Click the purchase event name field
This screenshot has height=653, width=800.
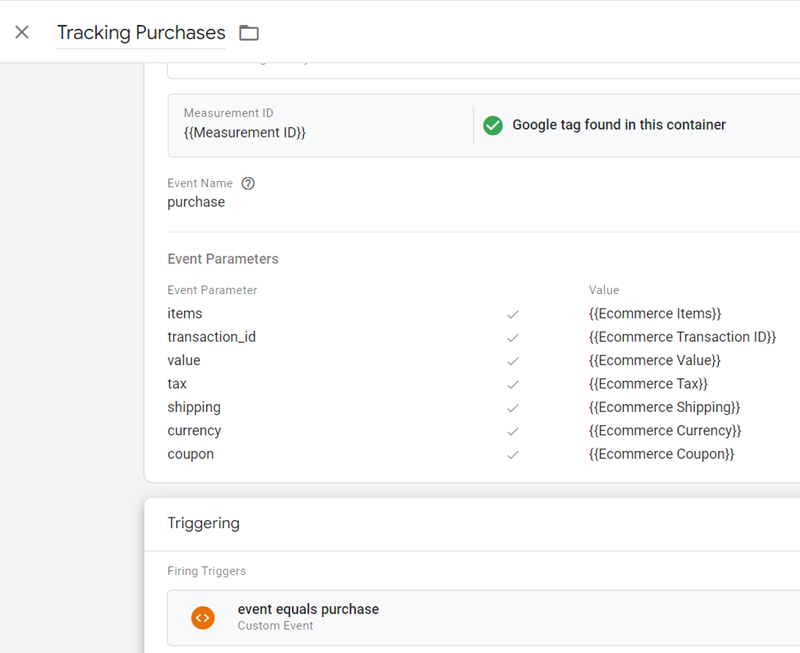[196, 202]
